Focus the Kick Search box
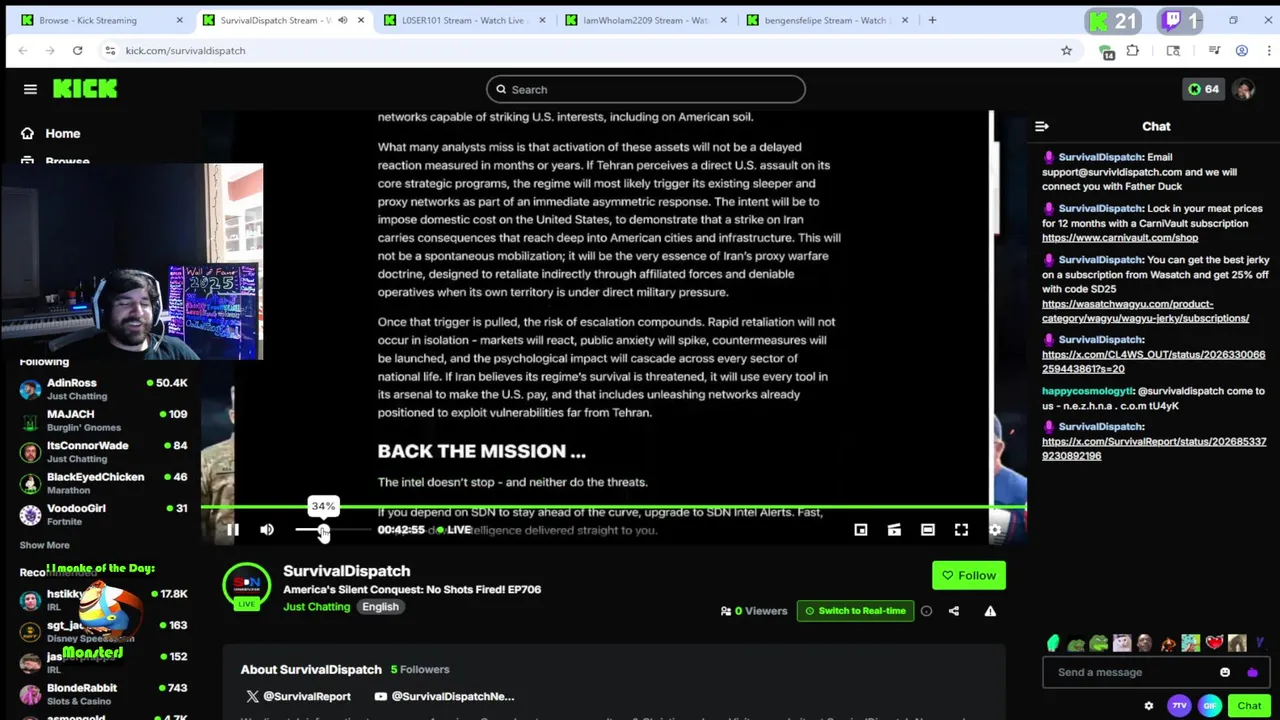 pyautogui.click(x=646, y=89)
